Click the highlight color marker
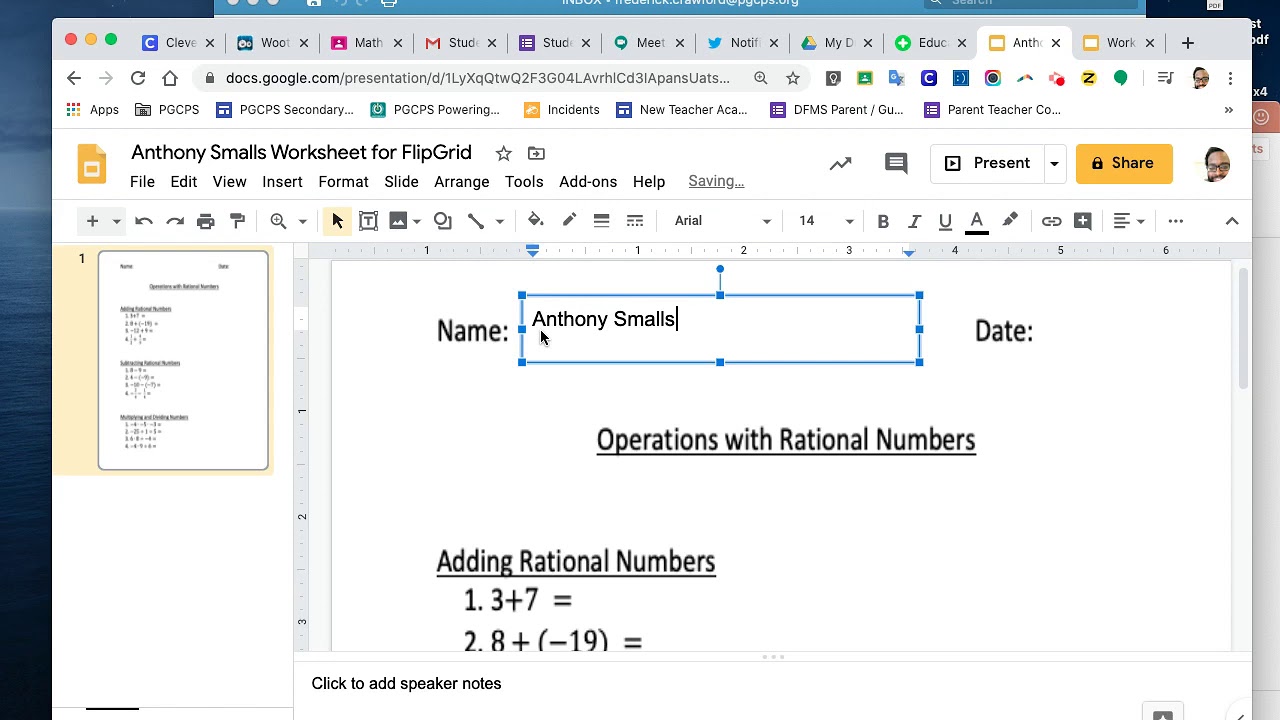The height and width of the screenshot is (720, 1280). (1010, 221)
